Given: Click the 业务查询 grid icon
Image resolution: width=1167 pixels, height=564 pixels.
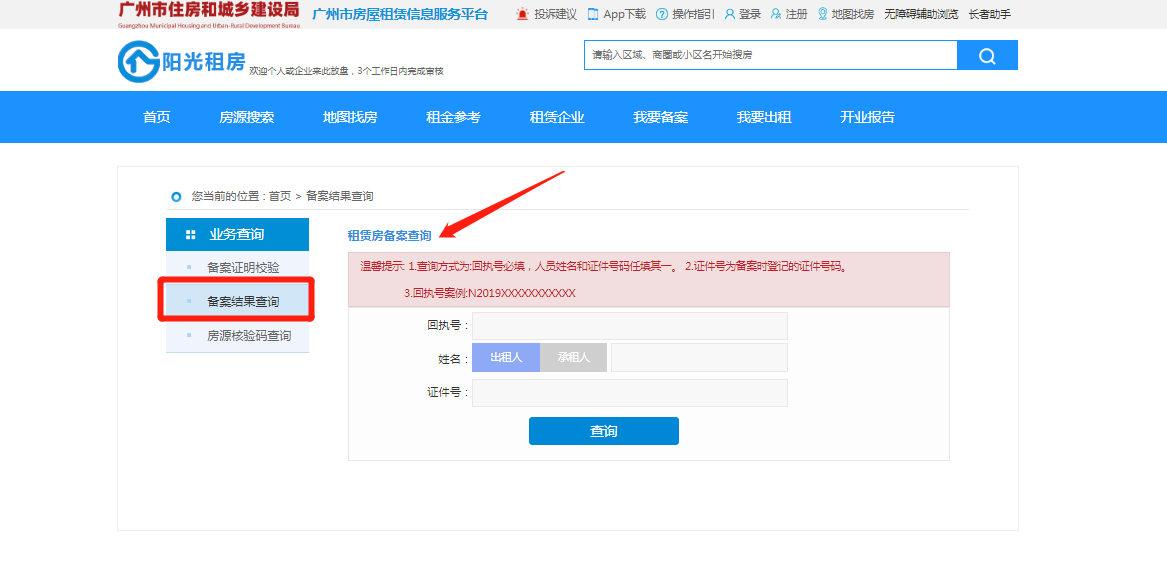Looking at the screenshot, I should pos(191,234).
